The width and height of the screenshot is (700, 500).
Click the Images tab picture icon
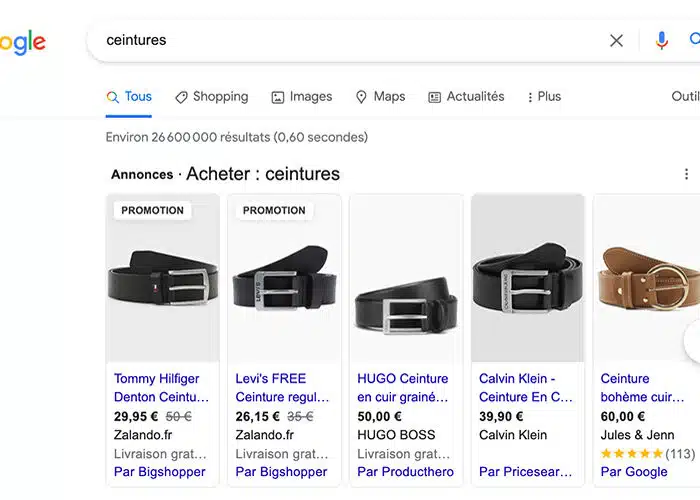(278, 97)
